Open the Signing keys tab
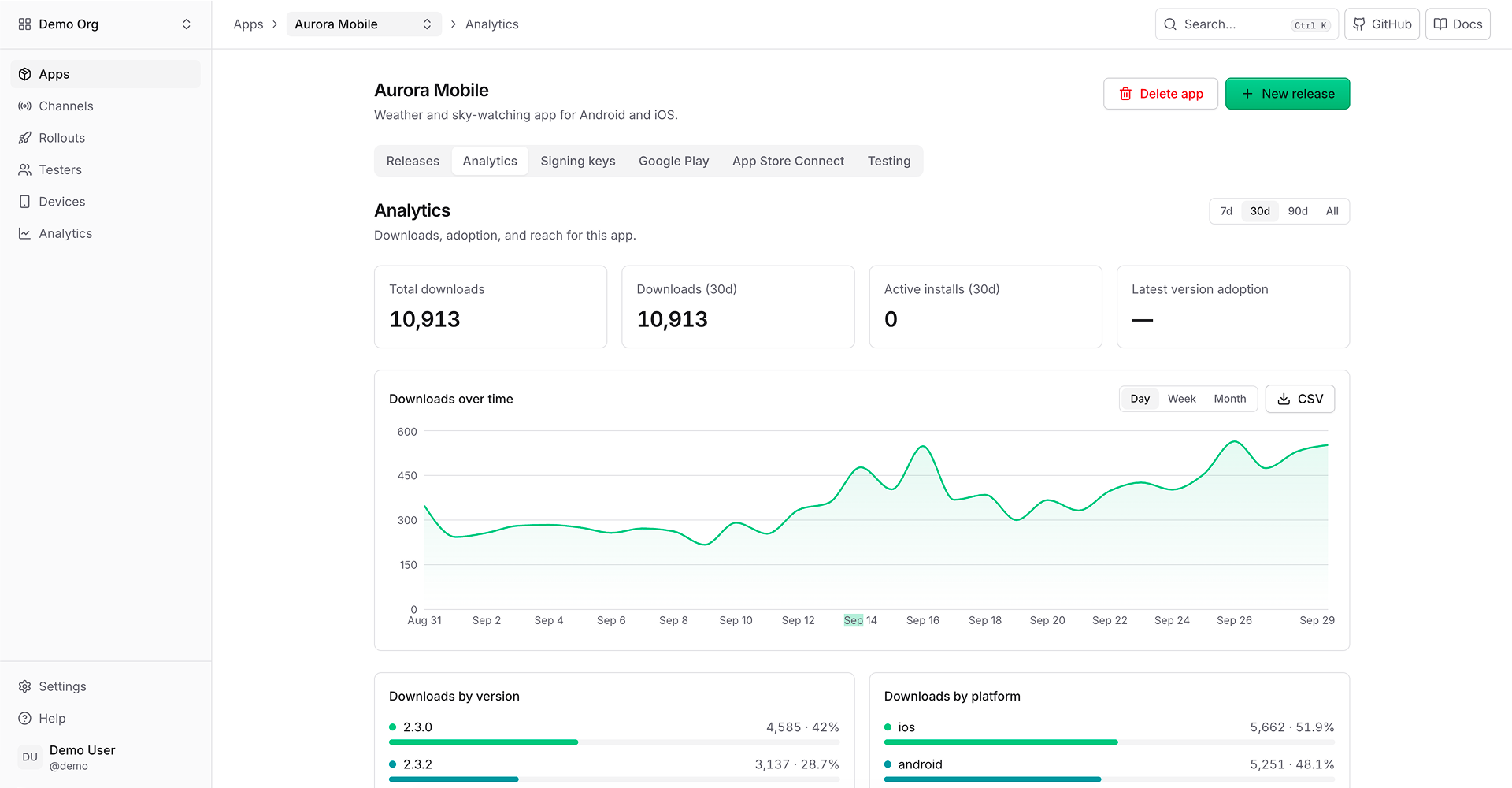1512x788 pixels. (x=578, y=161)
